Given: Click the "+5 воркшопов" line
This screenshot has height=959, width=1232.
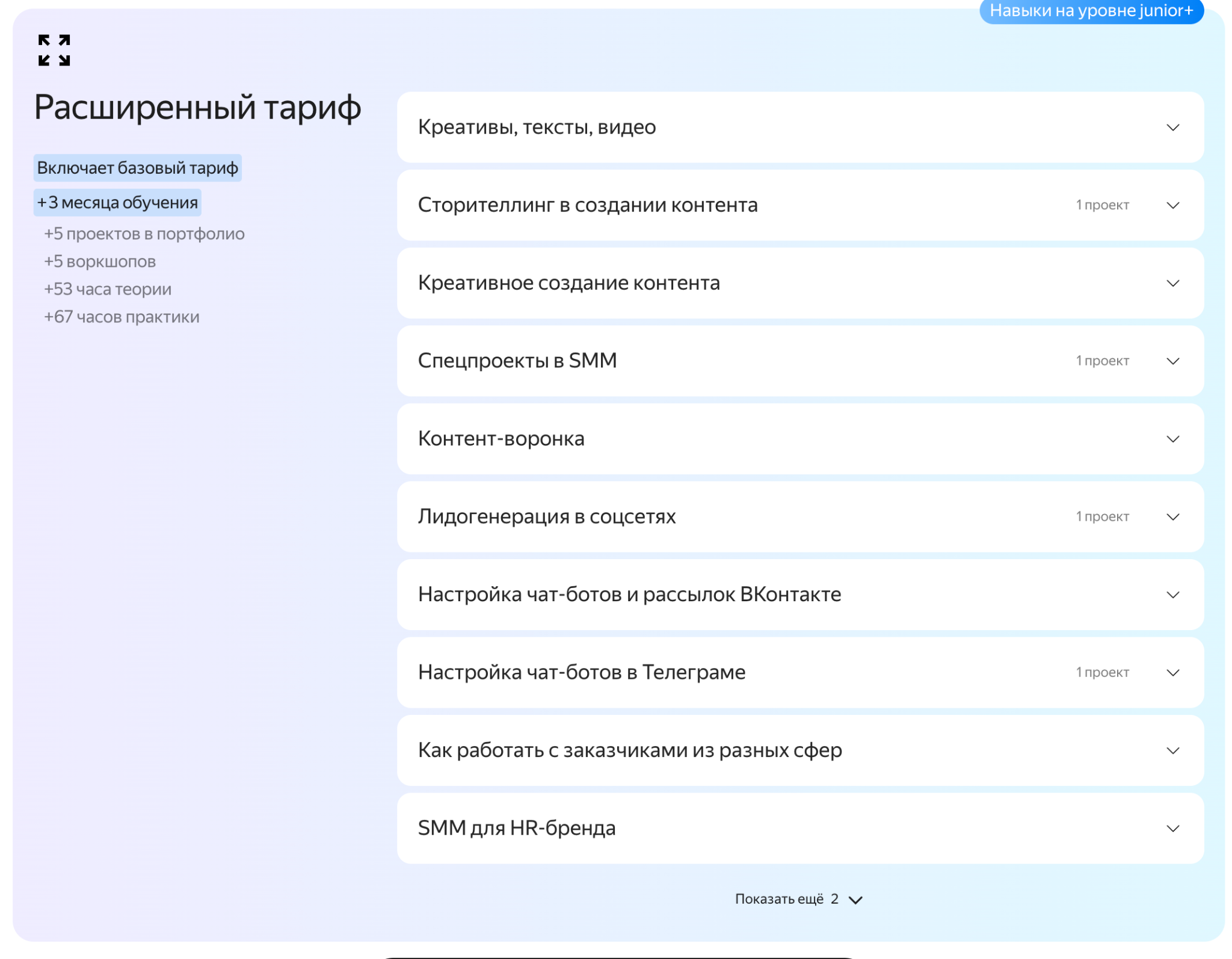Looking at the screenshot, I should pos(100,262).
